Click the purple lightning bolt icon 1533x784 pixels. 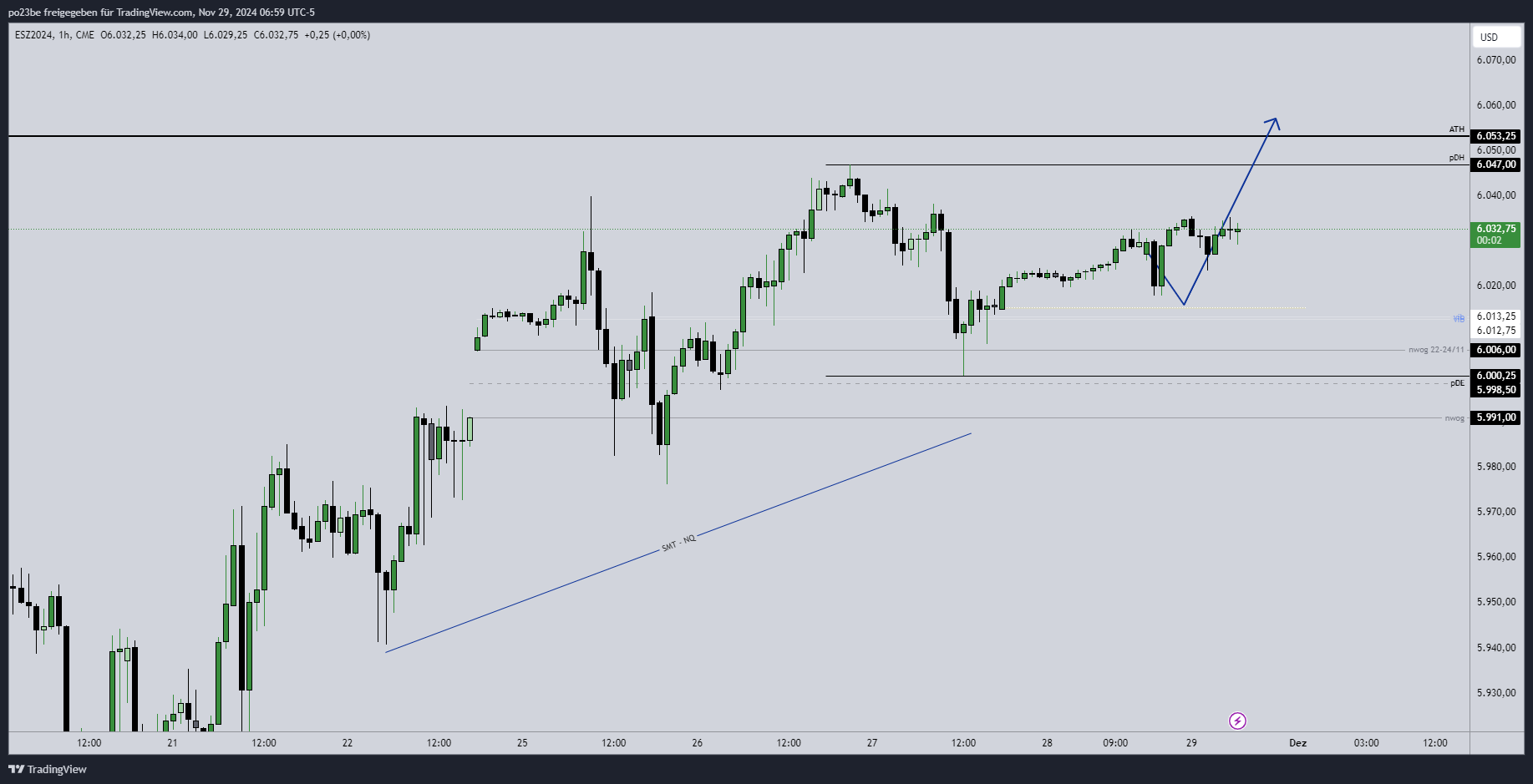[x=1237, y=721]
